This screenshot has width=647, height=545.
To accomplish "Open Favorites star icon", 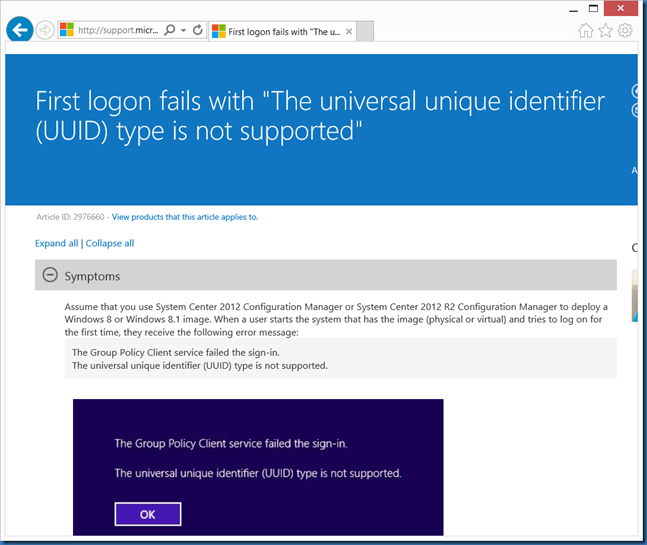I will 605,30.
